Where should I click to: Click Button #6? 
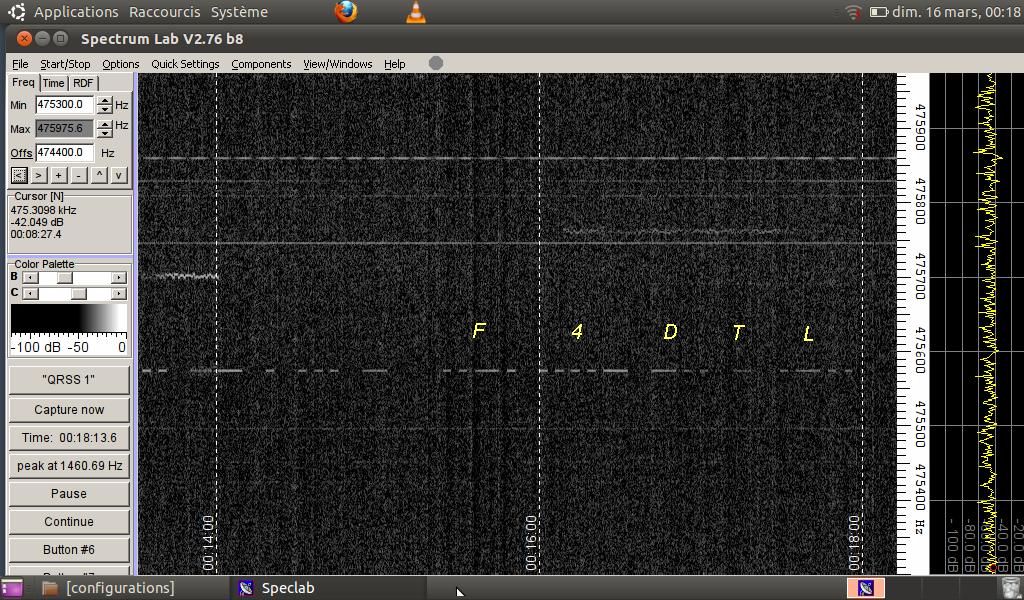coord(69,550)
